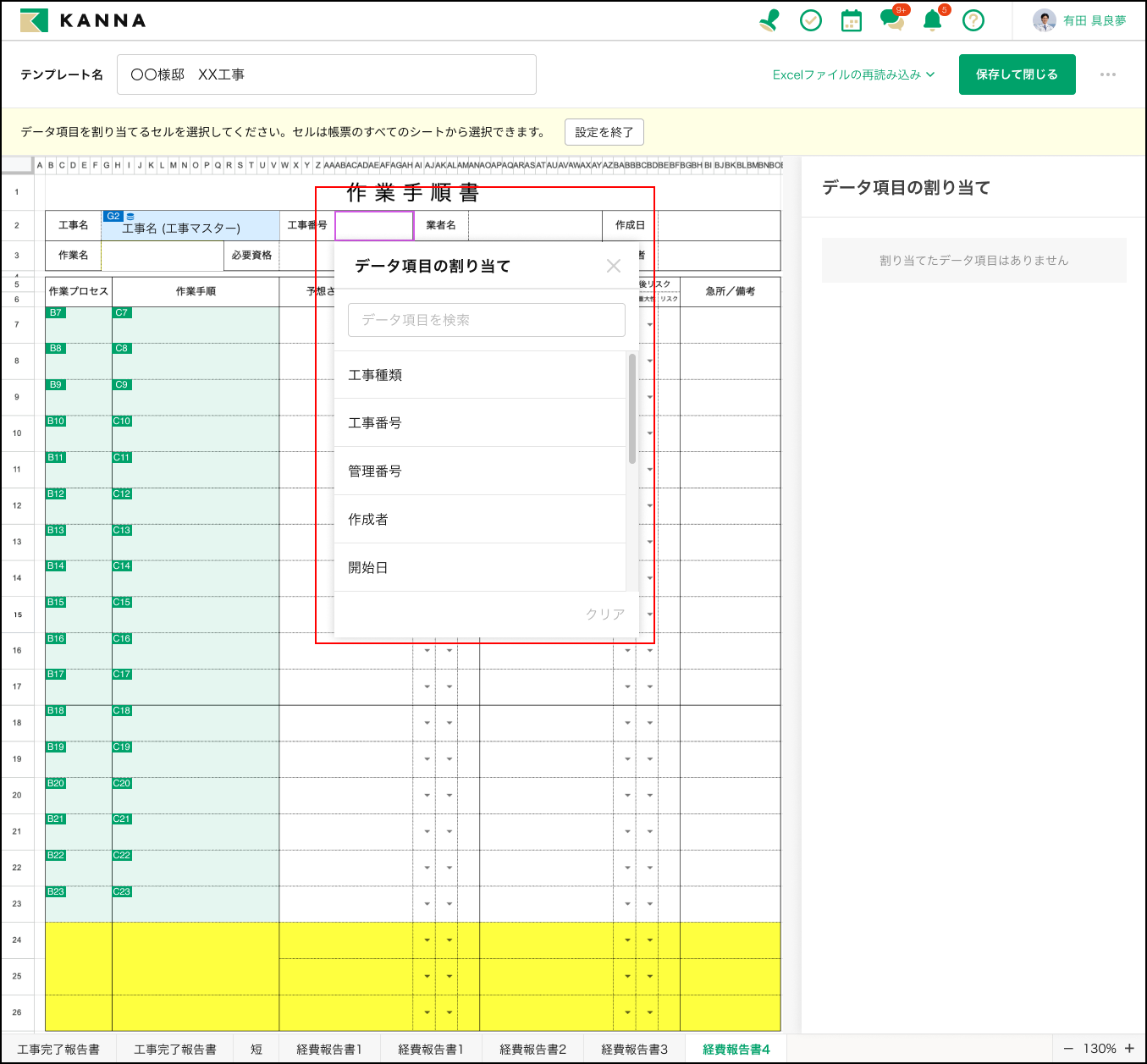Screen dimensions: 1147x1064
Task: Open the checkmark task icon
Action: (810, 20)
